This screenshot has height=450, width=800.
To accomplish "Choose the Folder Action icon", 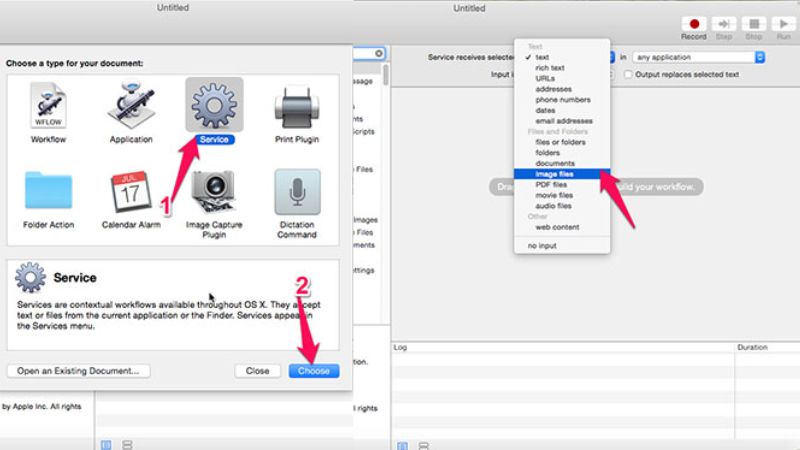I will click(48, 190).
